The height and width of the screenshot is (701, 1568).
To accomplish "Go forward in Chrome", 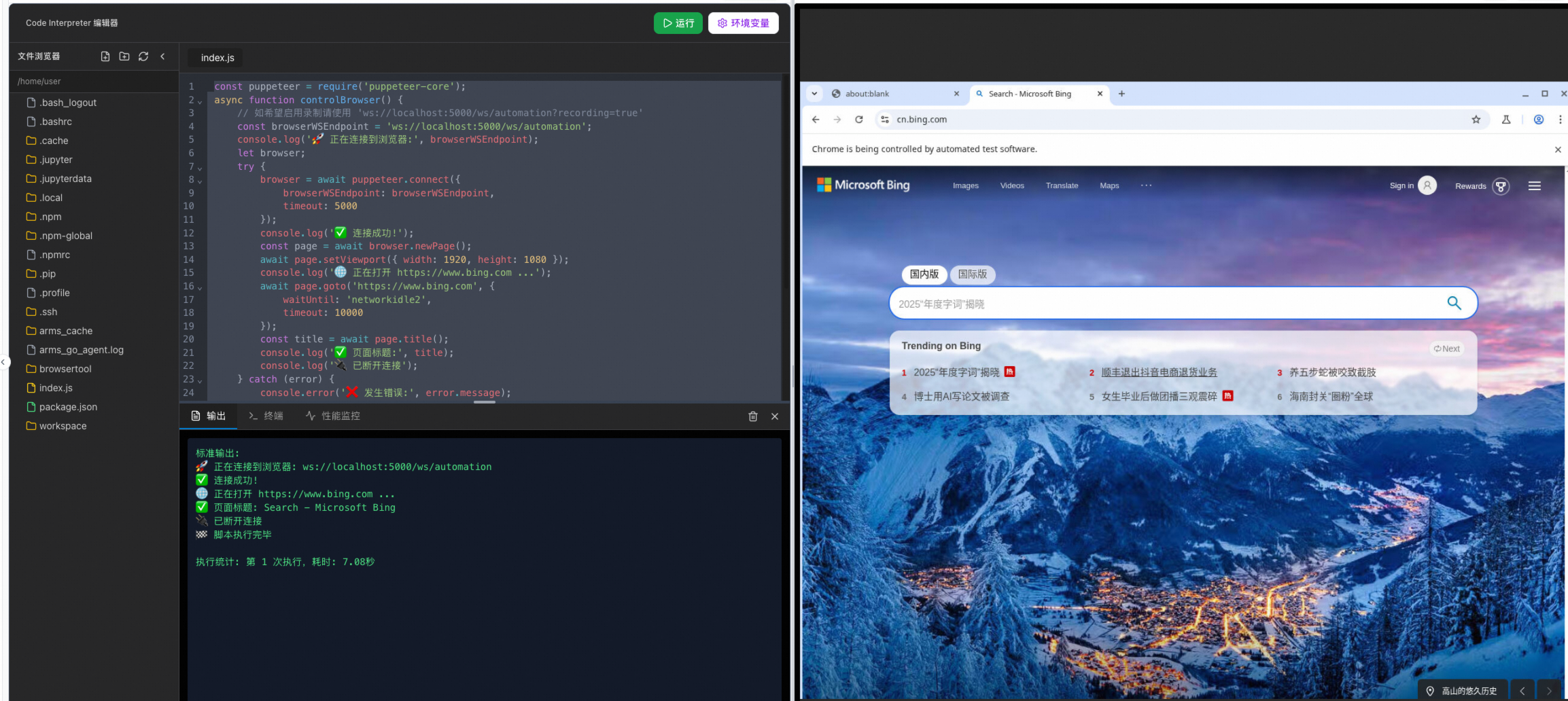I will point(837,120).
